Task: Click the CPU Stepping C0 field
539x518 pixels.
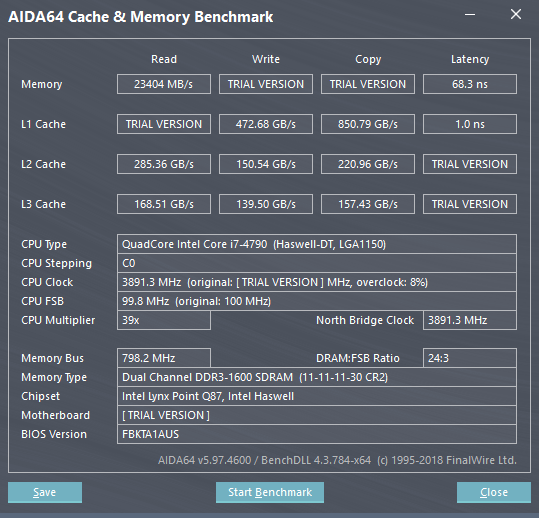Action: pos(317,263)
